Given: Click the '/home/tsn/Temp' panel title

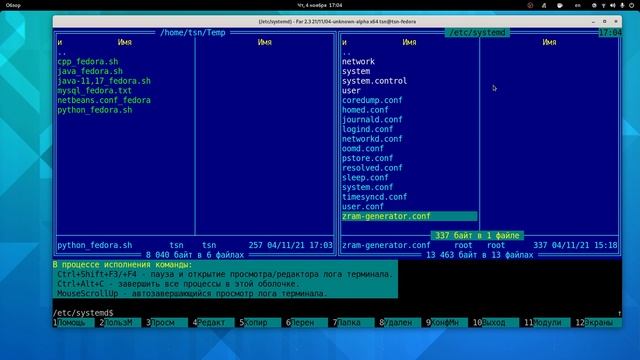Looking at the screenshot, I should tap(193, 33).
